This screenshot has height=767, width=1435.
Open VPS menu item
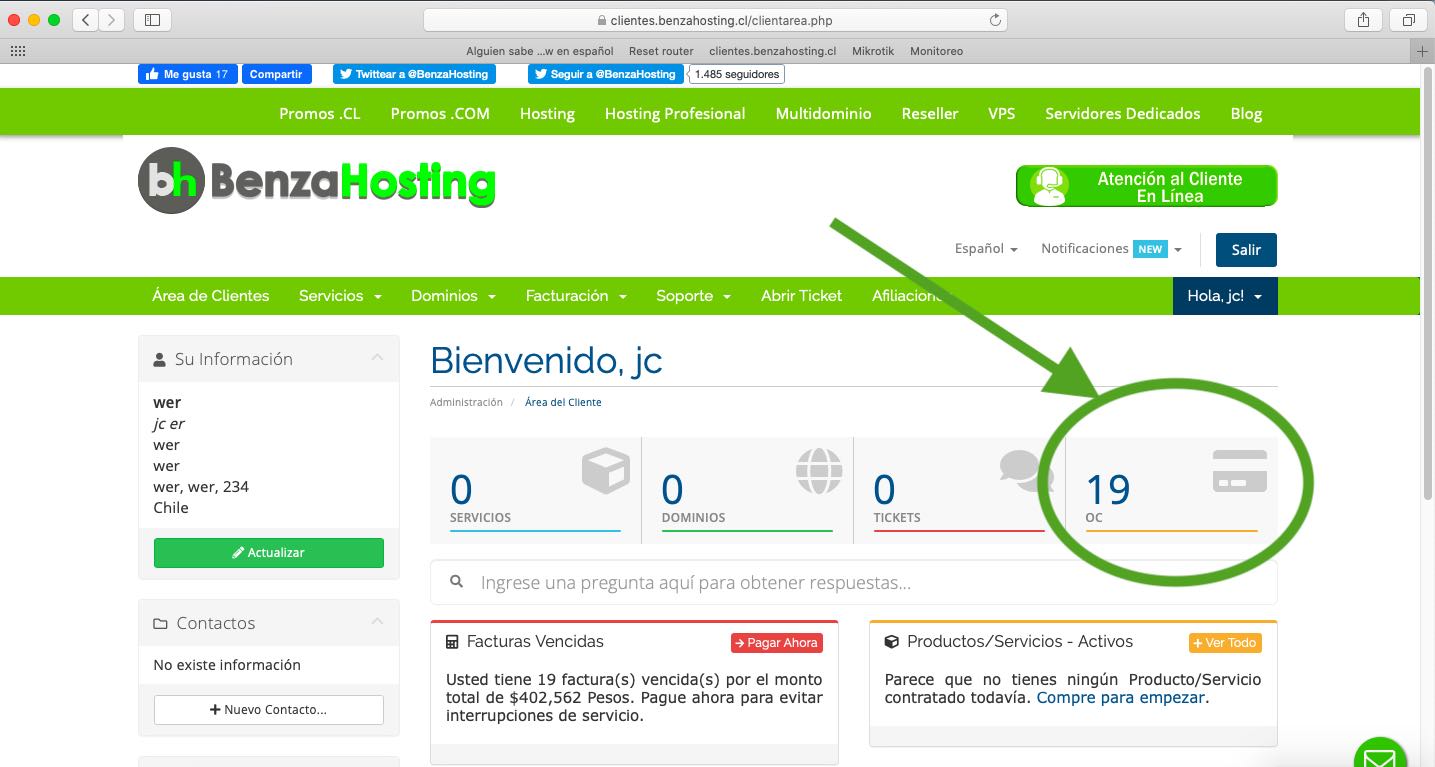[1001, 114]
